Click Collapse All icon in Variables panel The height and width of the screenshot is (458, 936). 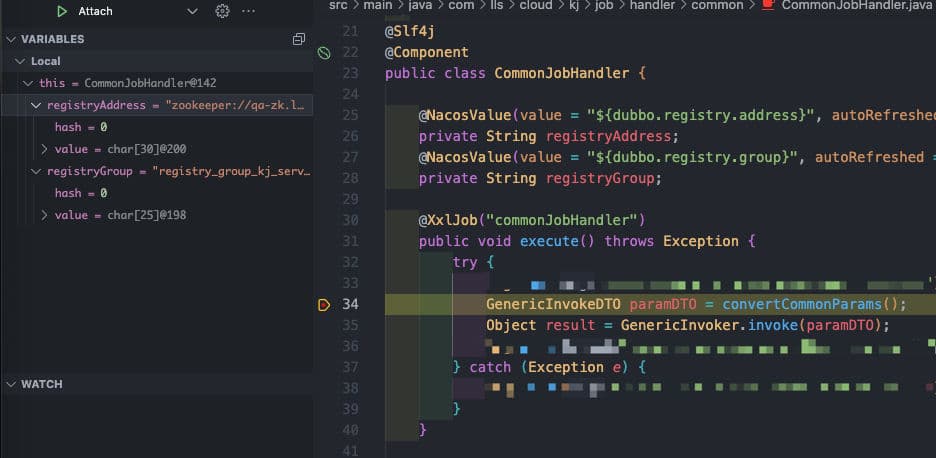click(x=298, y=39)
